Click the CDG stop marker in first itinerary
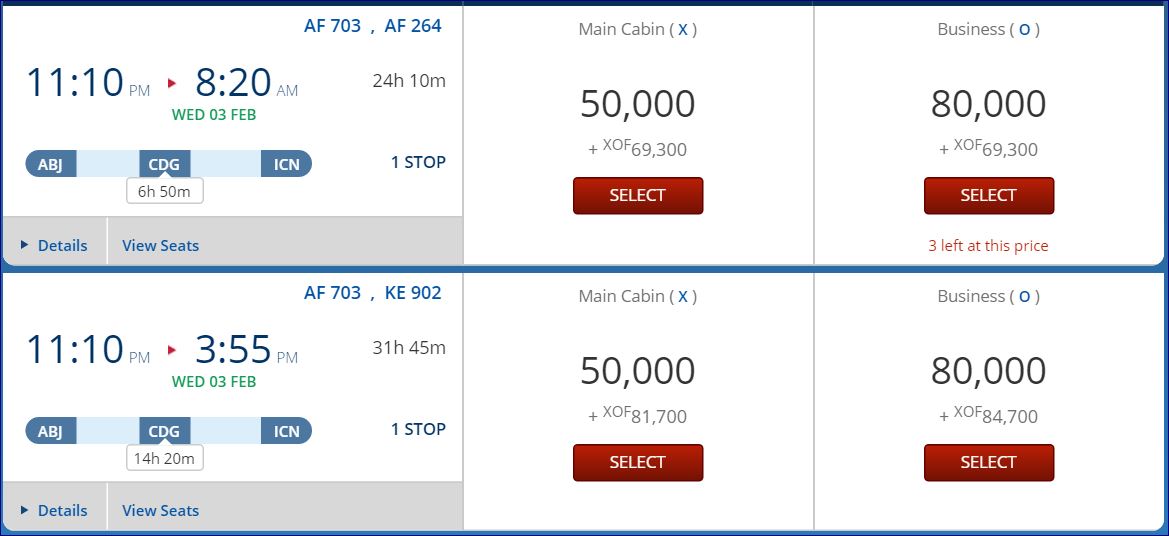Image resolution: width=1169 pixels, height=536 pixels. click(164, 164)
